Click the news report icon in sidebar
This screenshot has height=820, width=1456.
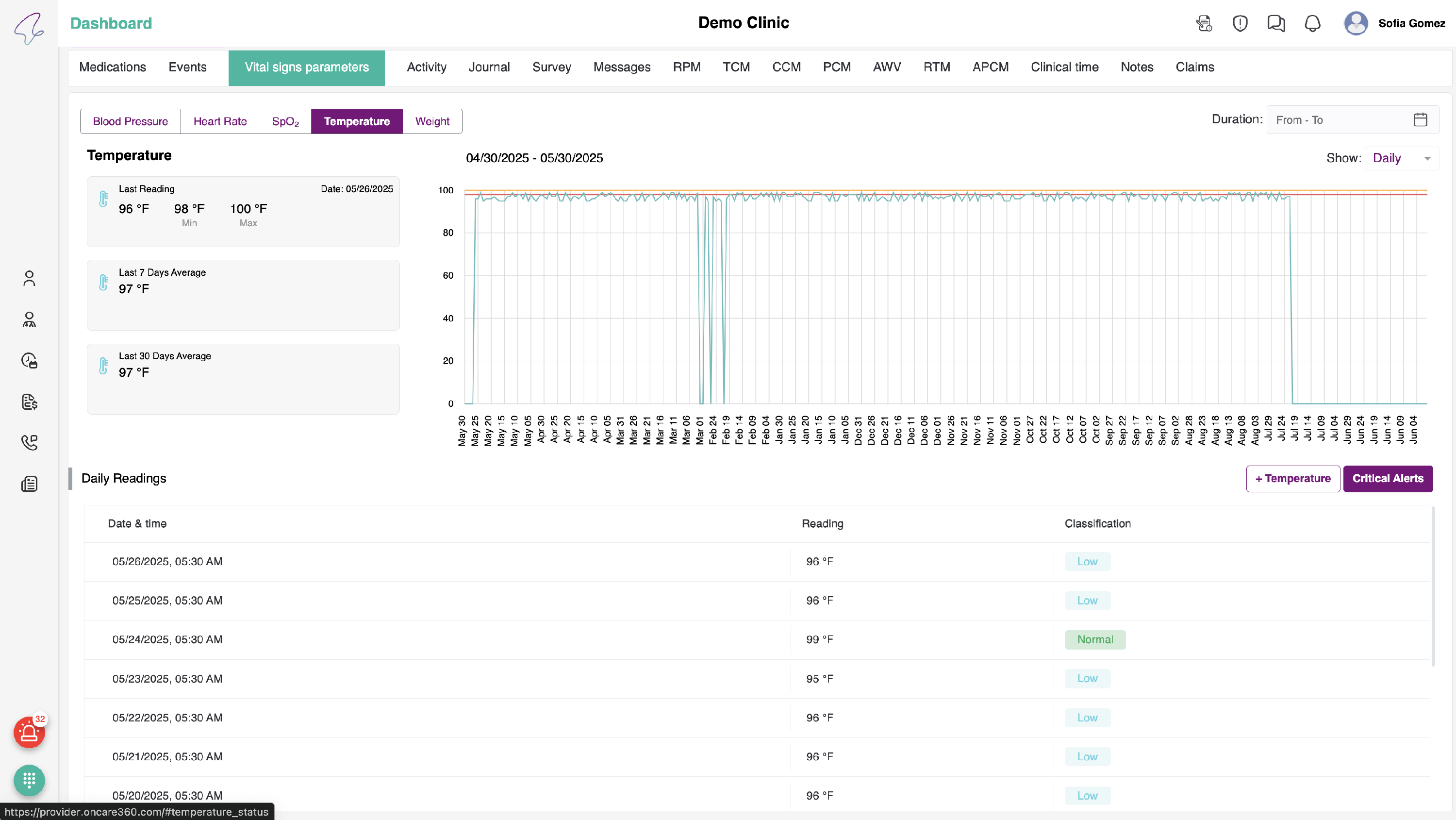coord(29,484)
